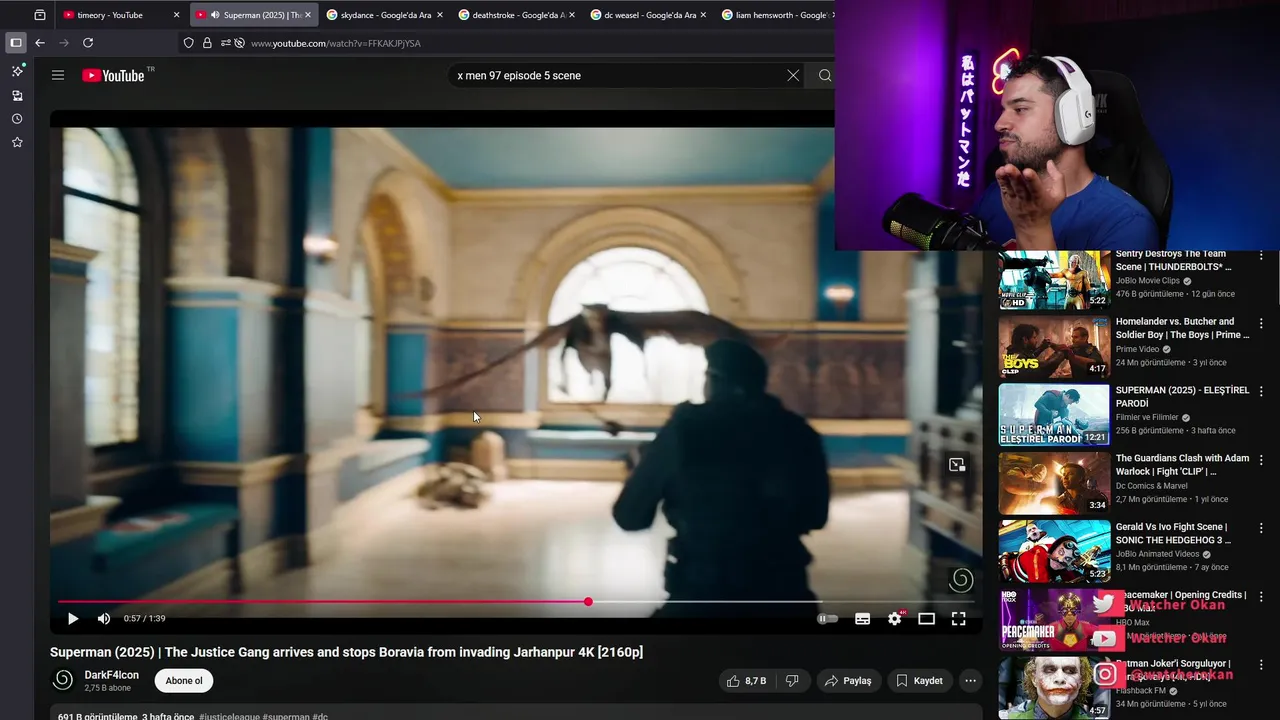Switch to theater mode
Viewport: 1280px width, 720px height.
pyautogui.click(x=927, y=619)
